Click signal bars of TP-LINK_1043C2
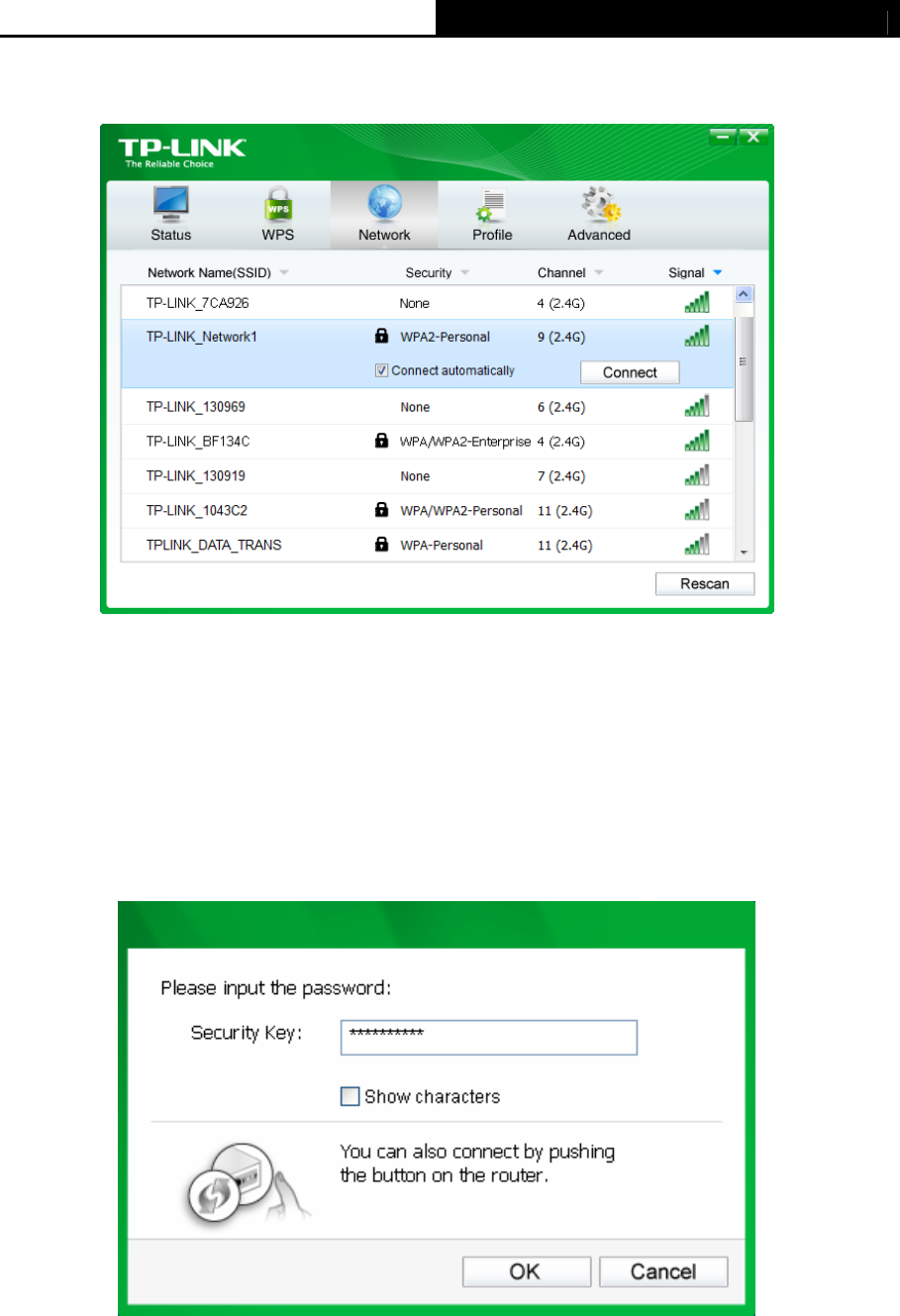Viewport: 900px width, 1316px height. click(697, 510)
